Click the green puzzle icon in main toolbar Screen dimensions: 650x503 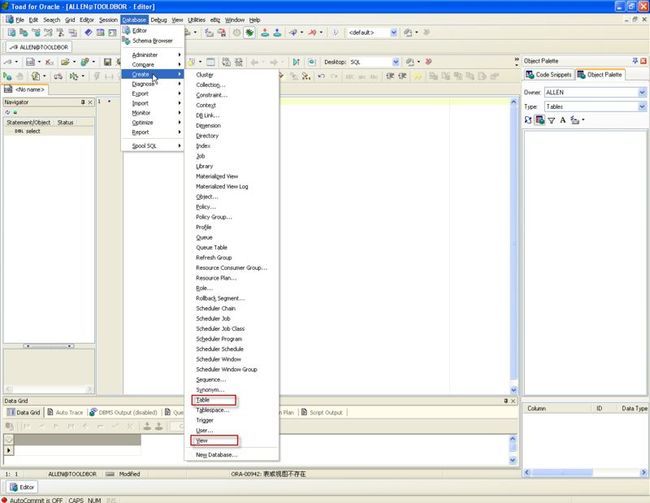point(249,32)
